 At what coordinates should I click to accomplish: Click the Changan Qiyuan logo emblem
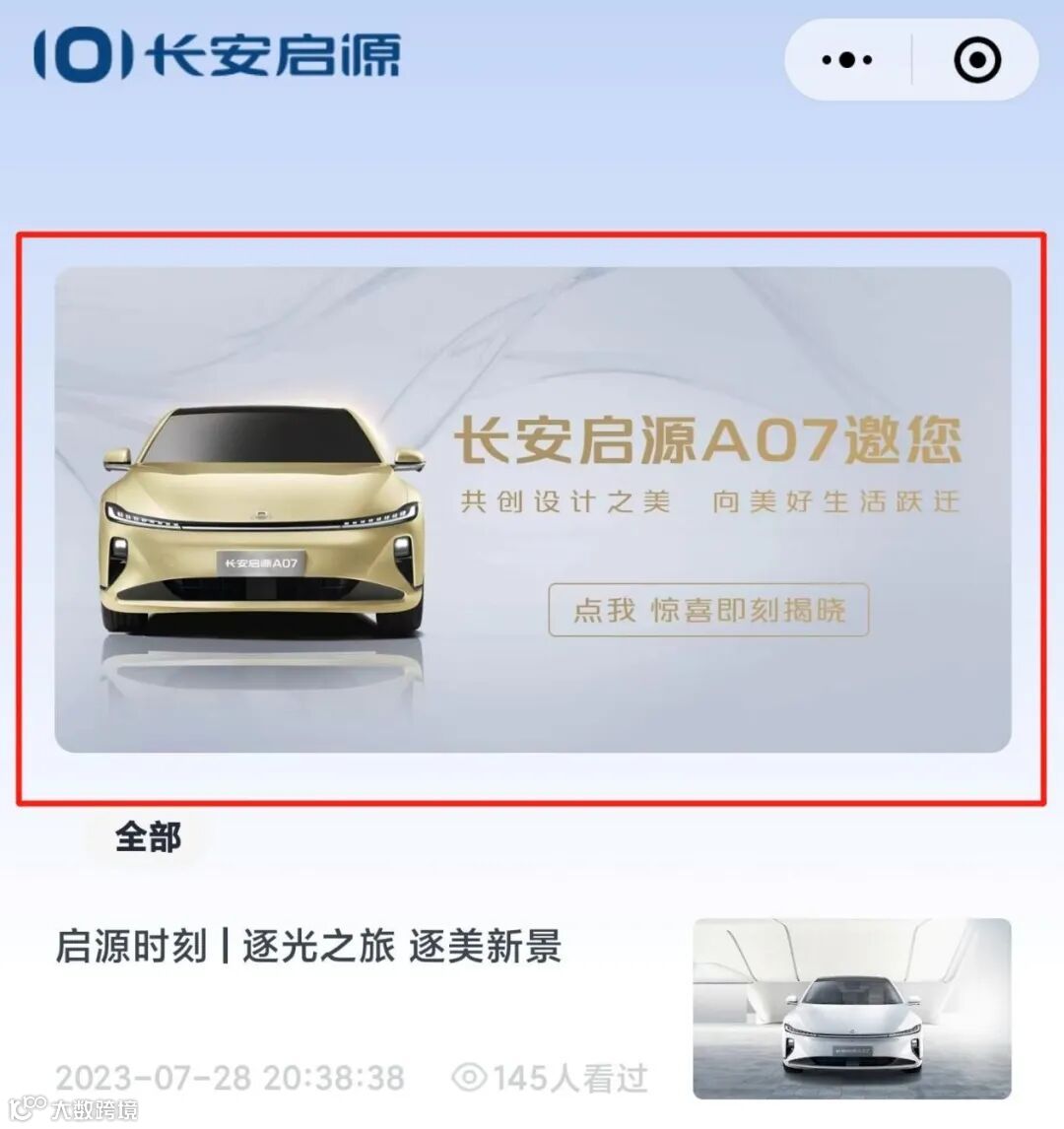pyautogui.click(x=84, y=55)
